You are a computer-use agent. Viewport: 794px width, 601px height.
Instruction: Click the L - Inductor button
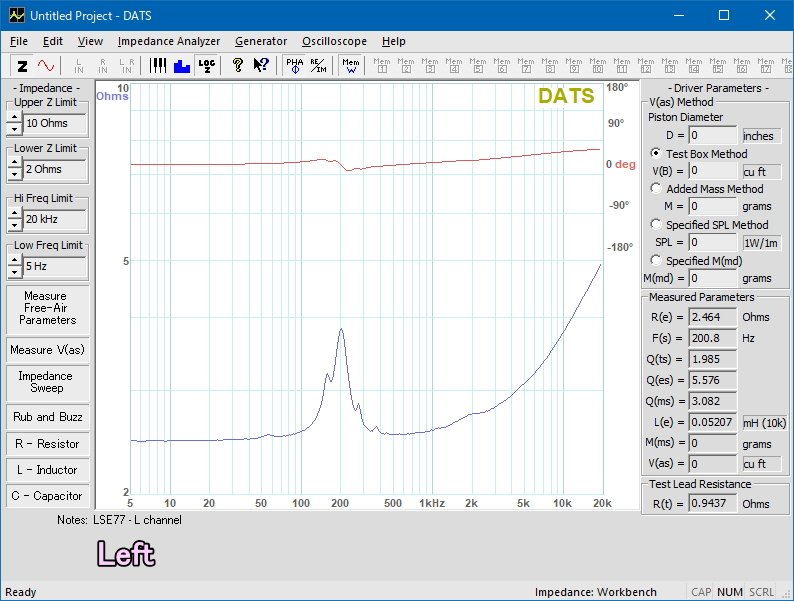click(48, 470)
